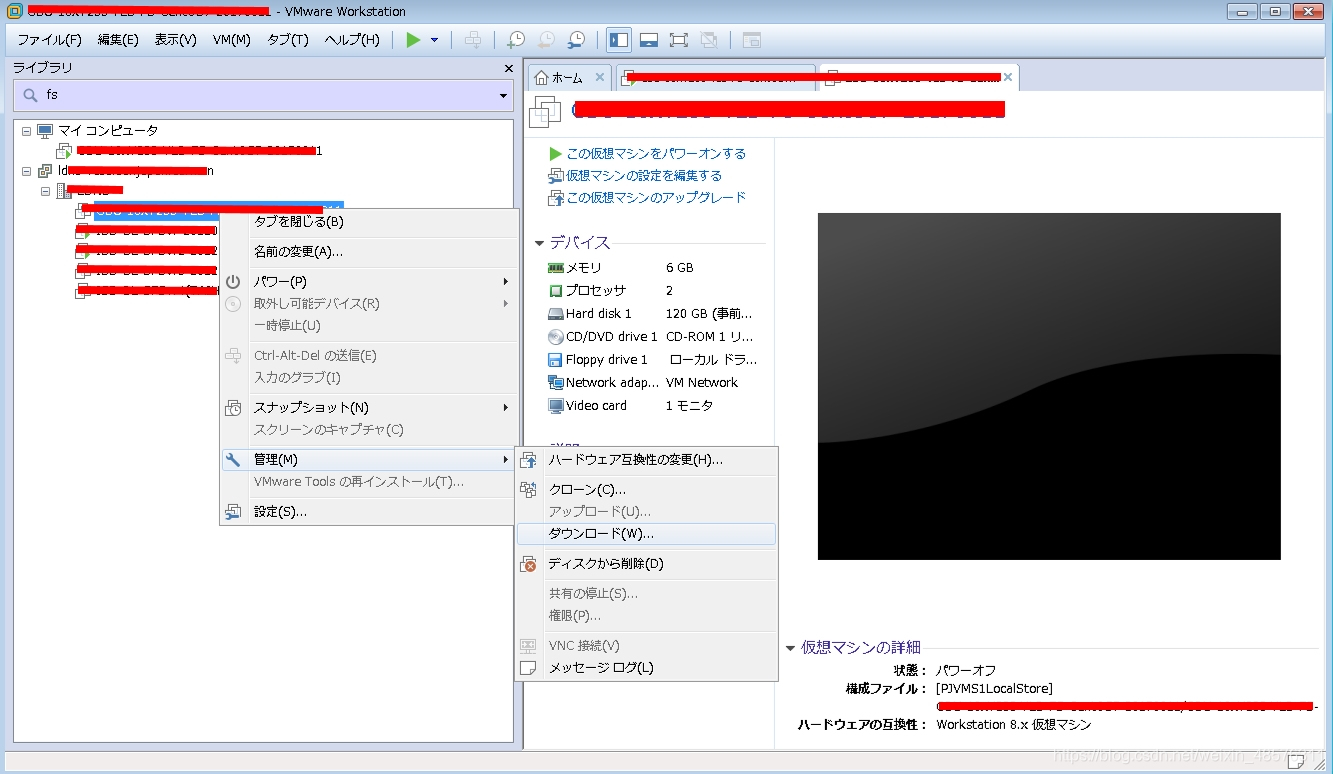This screenshot has width=1333, height=774.
Task: Click the console view icon at toolbar end
Action: tap(751, 40)
